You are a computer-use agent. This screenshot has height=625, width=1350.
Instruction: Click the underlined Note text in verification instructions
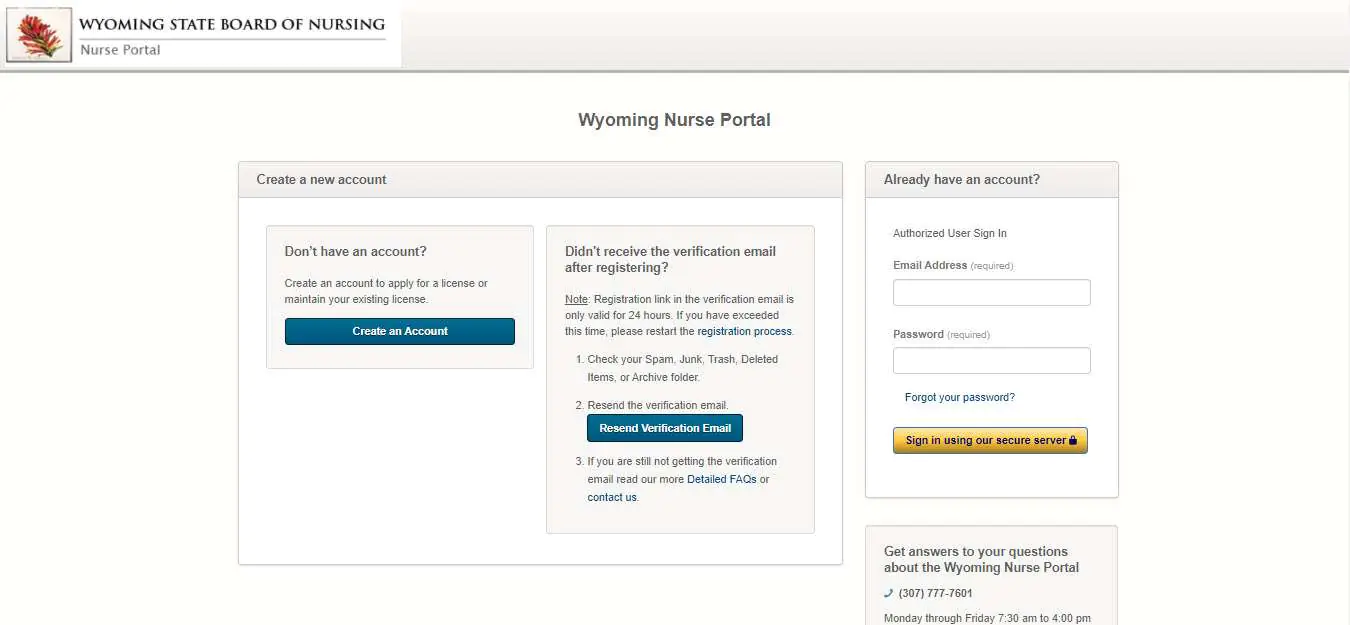click(x=576, y=299)
